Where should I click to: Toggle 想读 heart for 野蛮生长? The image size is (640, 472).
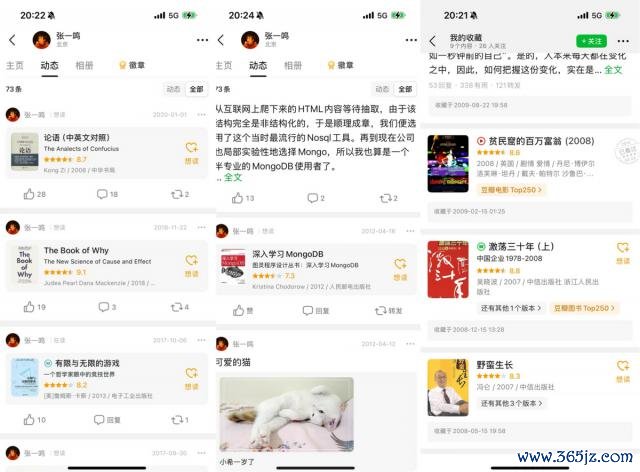coord(623,371)
